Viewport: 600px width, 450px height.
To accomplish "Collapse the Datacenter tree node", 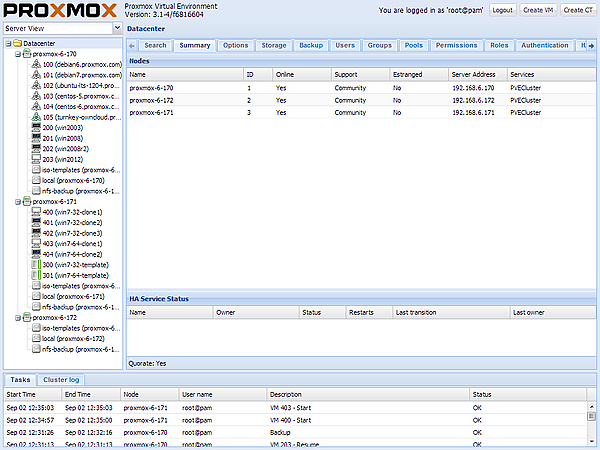I will (8, 44).
